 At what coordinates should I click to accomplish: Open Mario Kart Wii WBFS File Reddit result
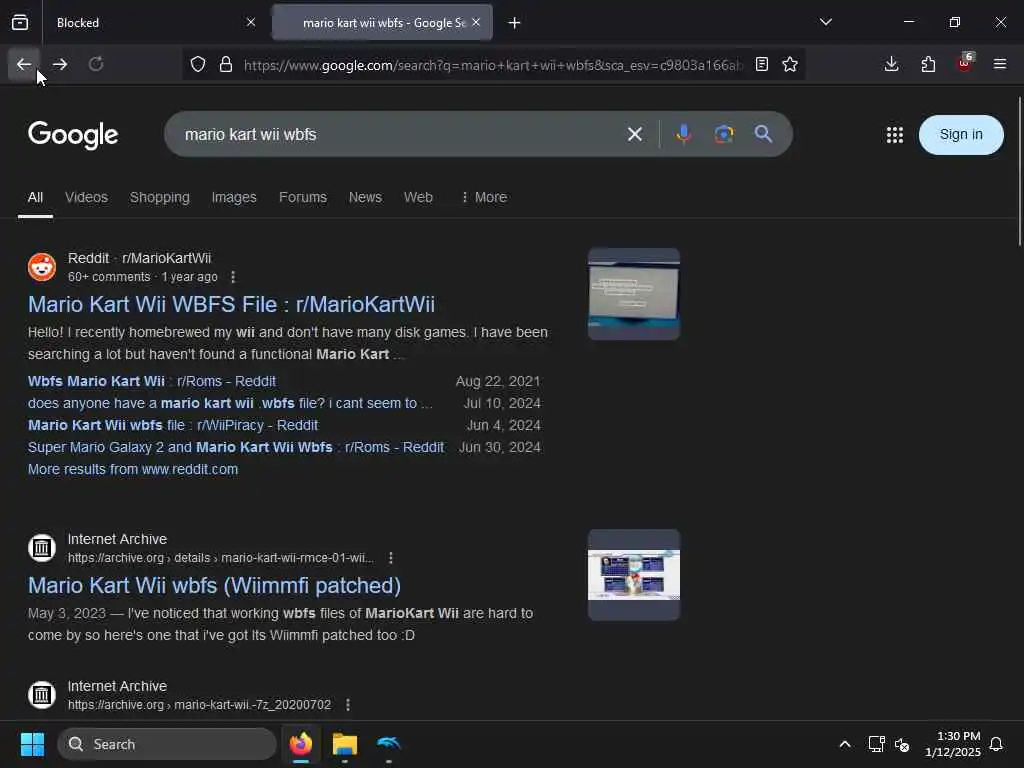pos(231,304)
